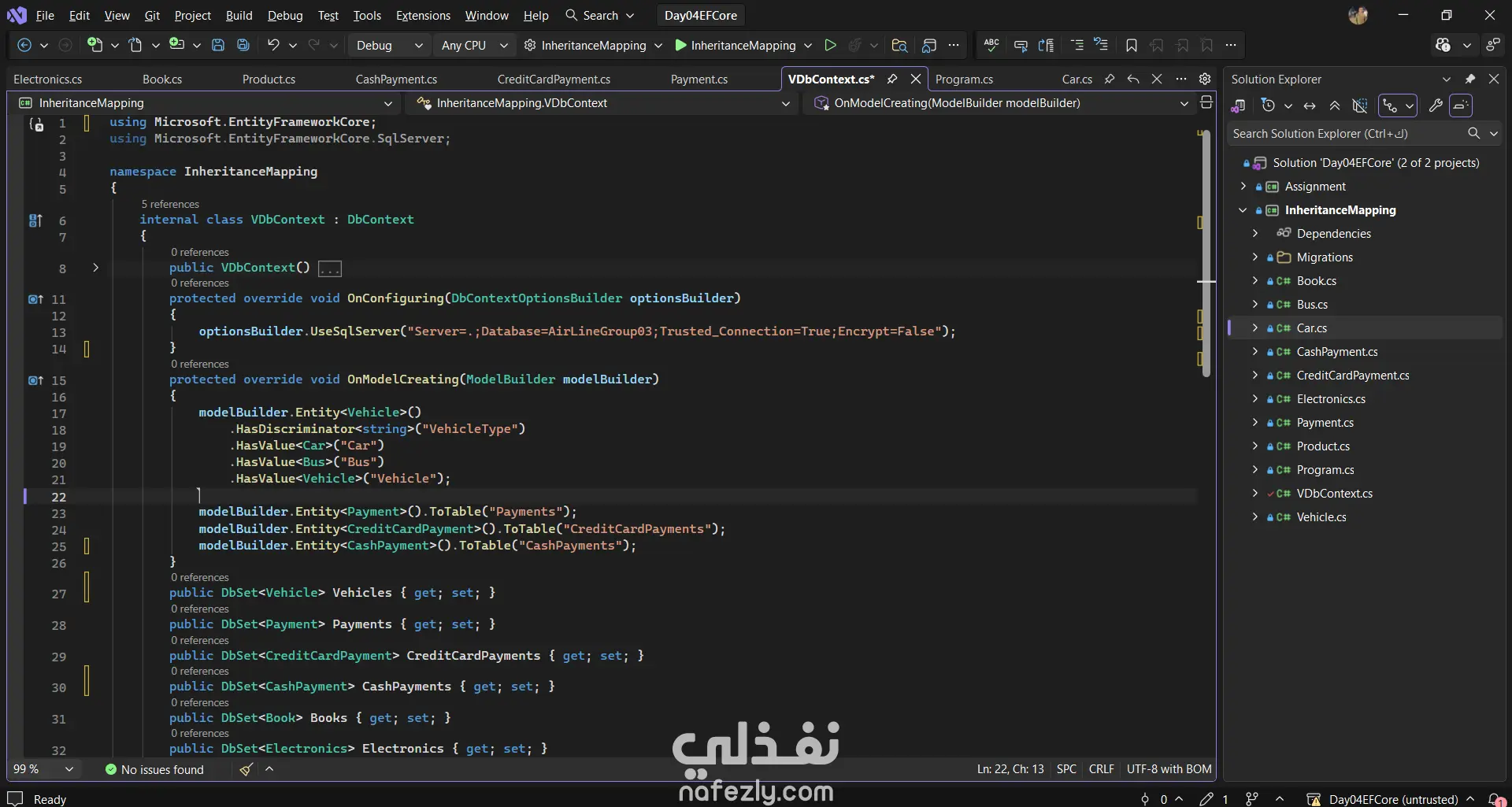This screenshot has width=1512, height=807.
Task: Switch to the Payment.cs tab
Action: click(699, 80)
